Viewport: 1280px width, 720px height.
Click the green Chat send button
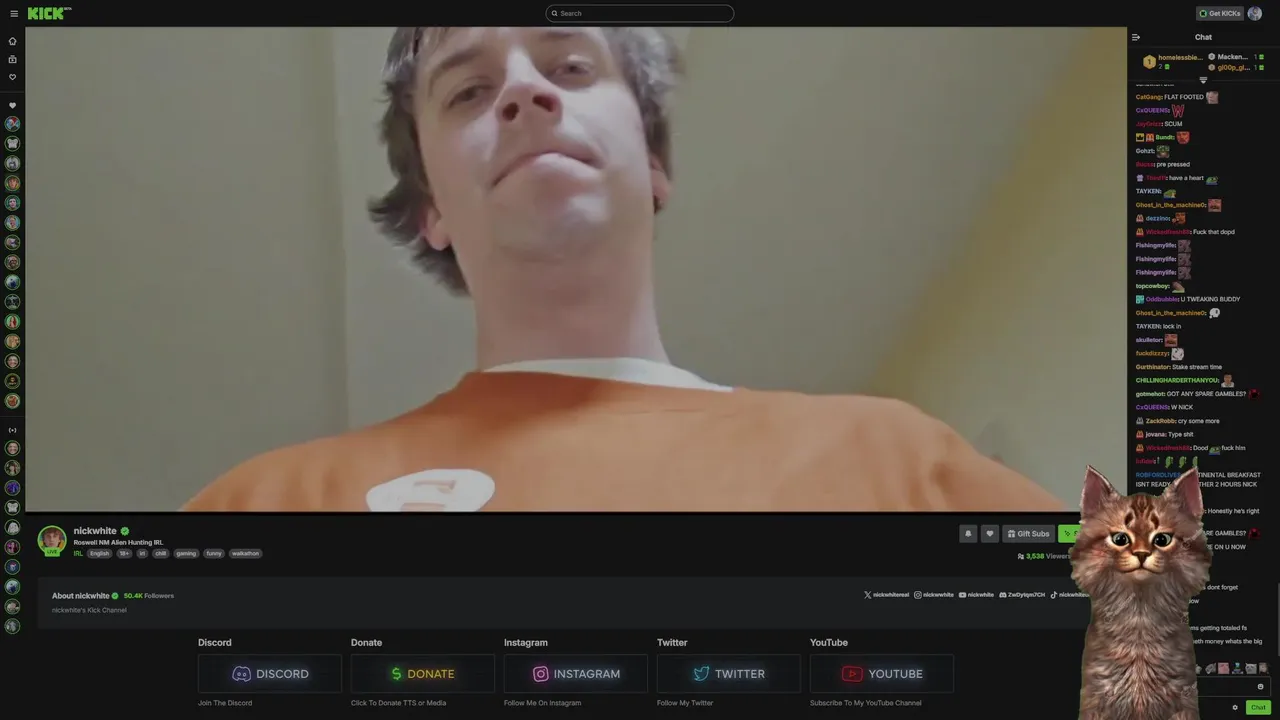(1258, 708)
